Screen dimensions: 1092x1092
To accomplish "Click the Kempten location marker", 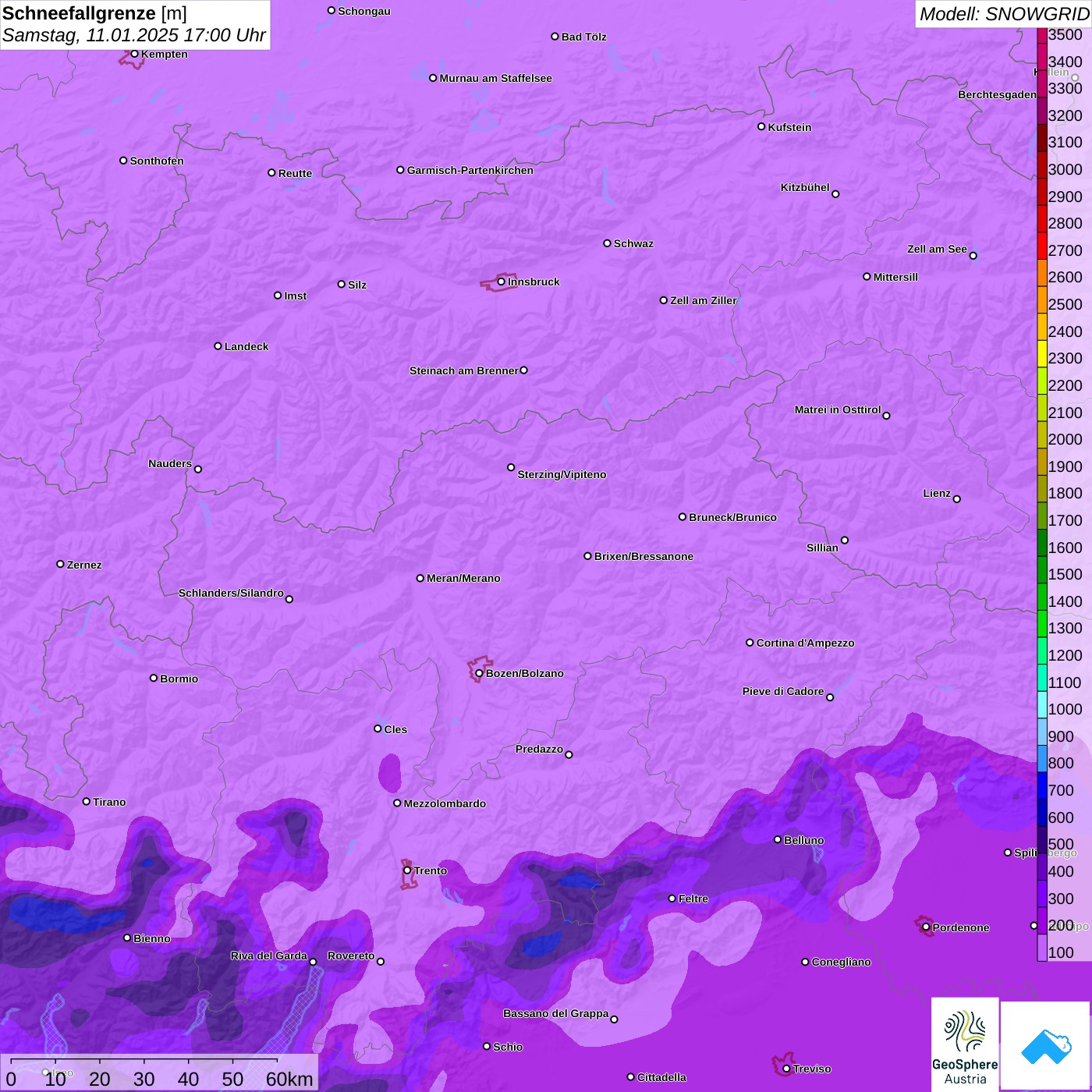I will click(x=134, y=54).
